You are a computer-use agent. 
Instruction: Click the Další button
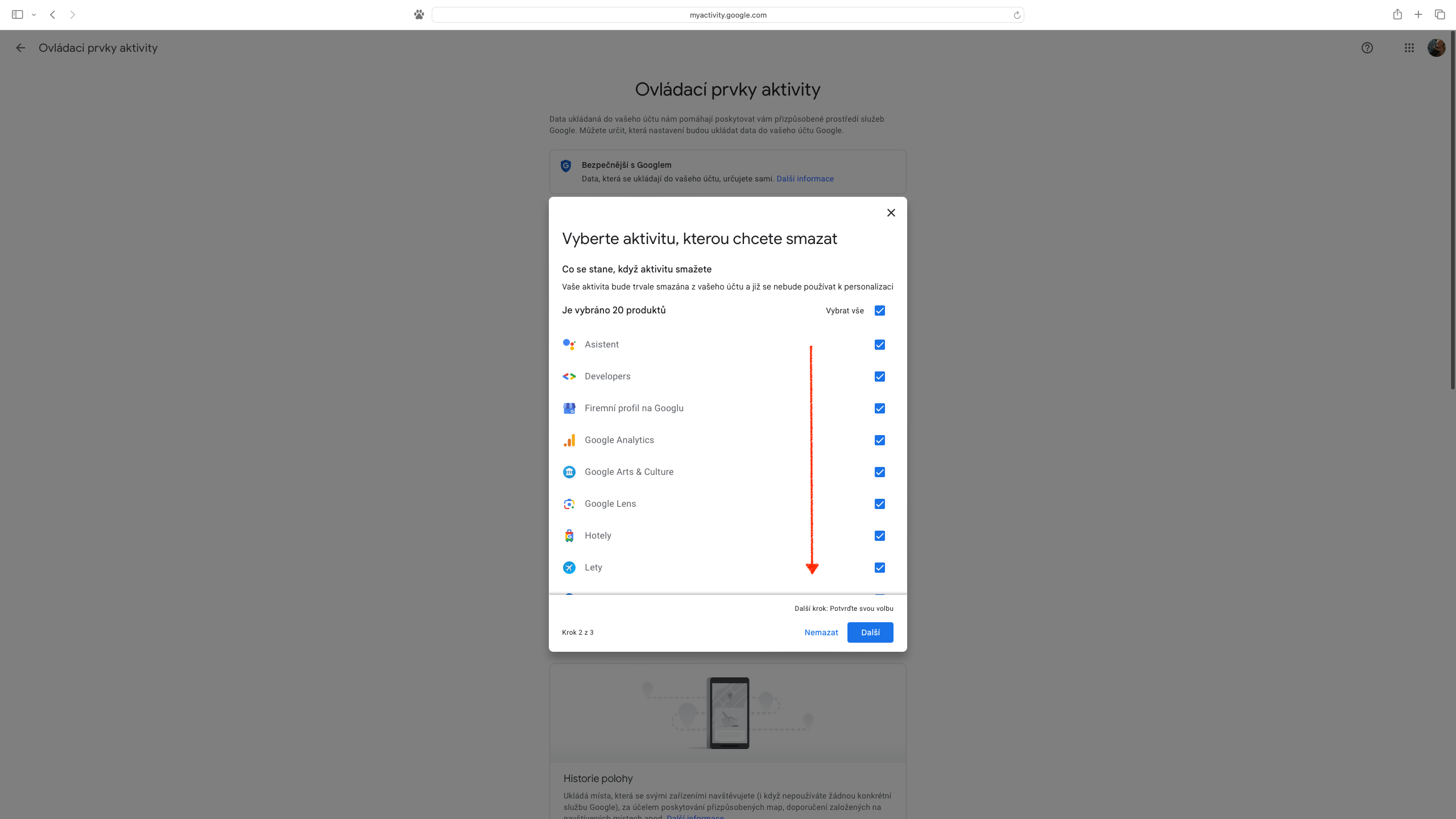(x=870, y=632)
